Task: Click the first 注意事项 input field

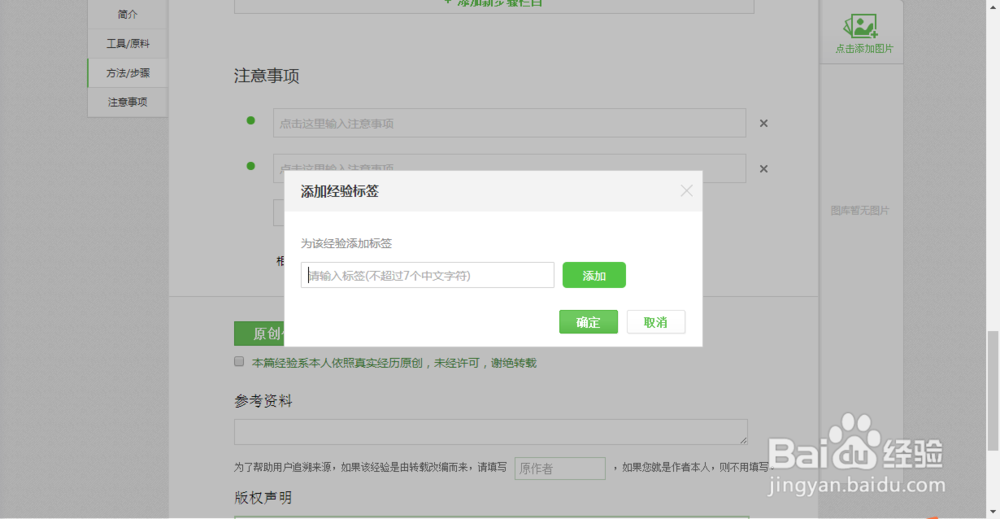Action: tap(510, 123)
